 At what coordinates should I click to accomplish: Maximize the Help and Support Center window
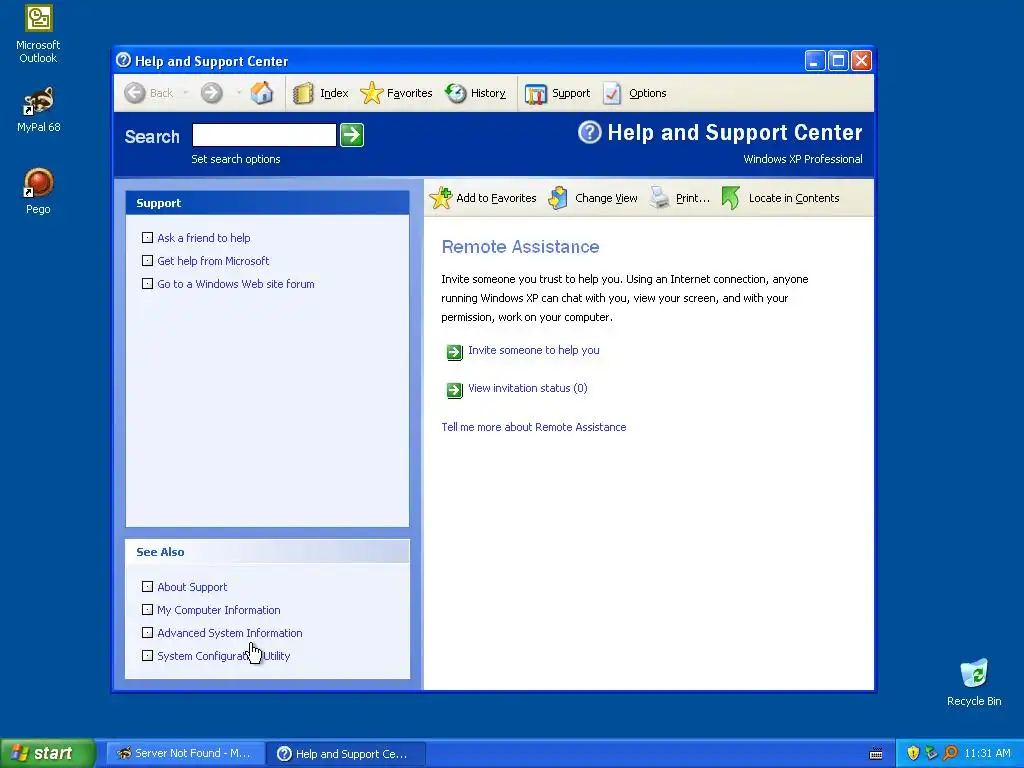pos(838,61)
